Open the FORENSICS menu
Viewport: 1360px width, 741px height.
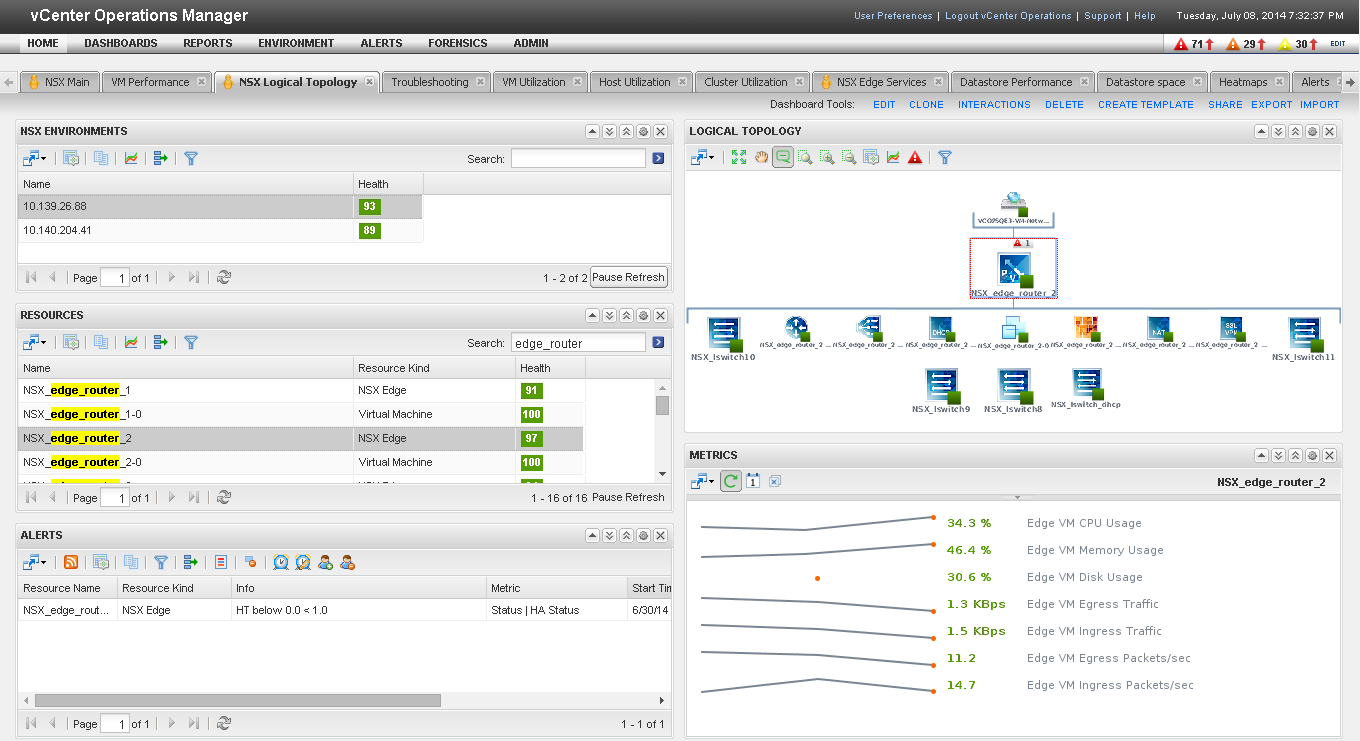(457, 43)
